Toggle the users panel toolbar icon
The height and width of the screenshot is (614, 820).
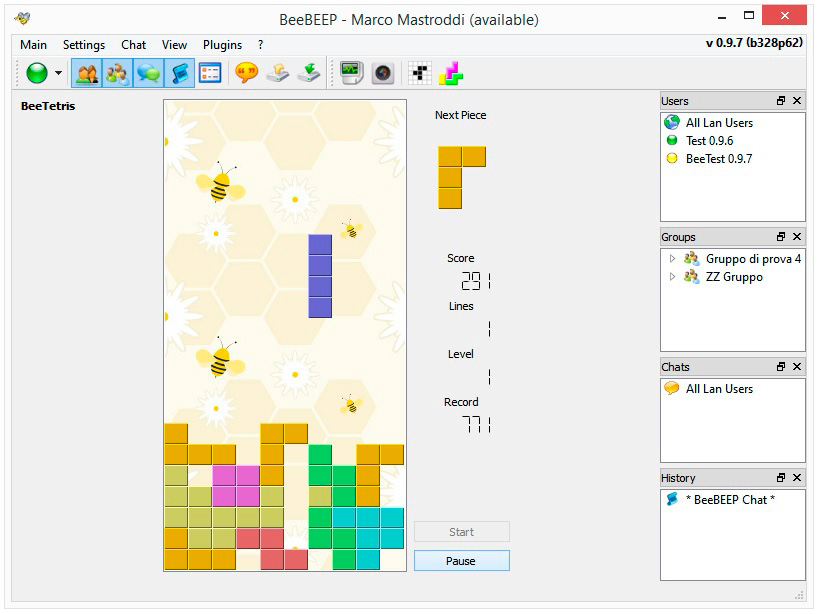click(x=87, y=73)
